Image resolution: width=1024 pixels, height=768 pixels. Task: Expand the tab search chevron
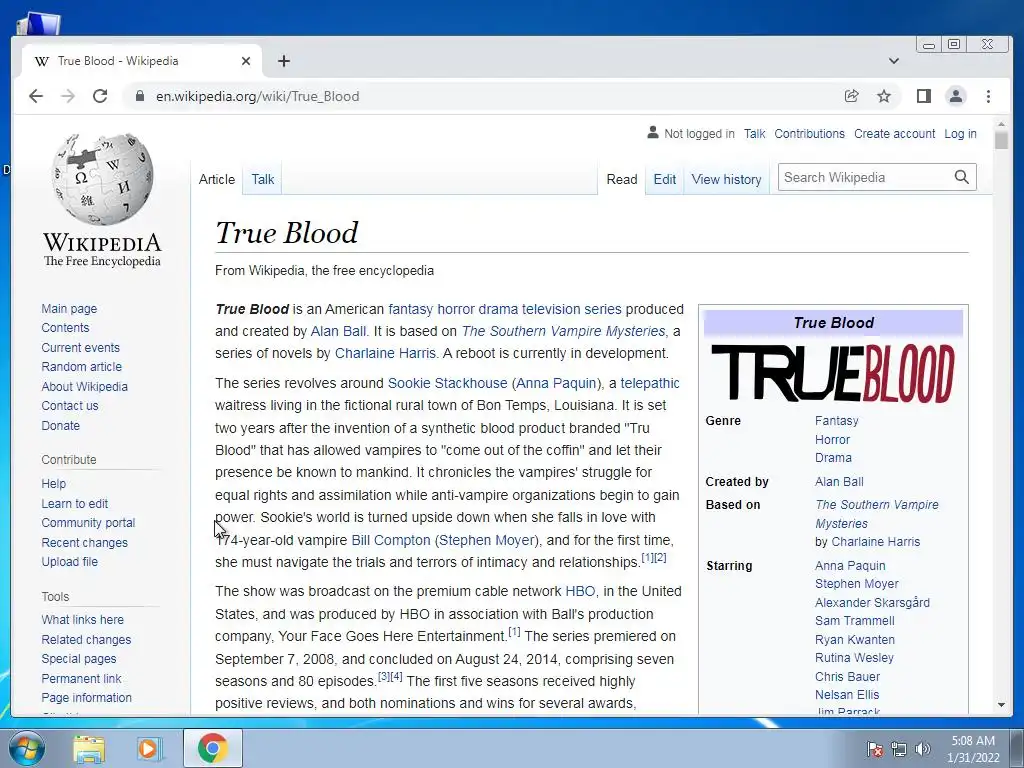coord(894,61)
